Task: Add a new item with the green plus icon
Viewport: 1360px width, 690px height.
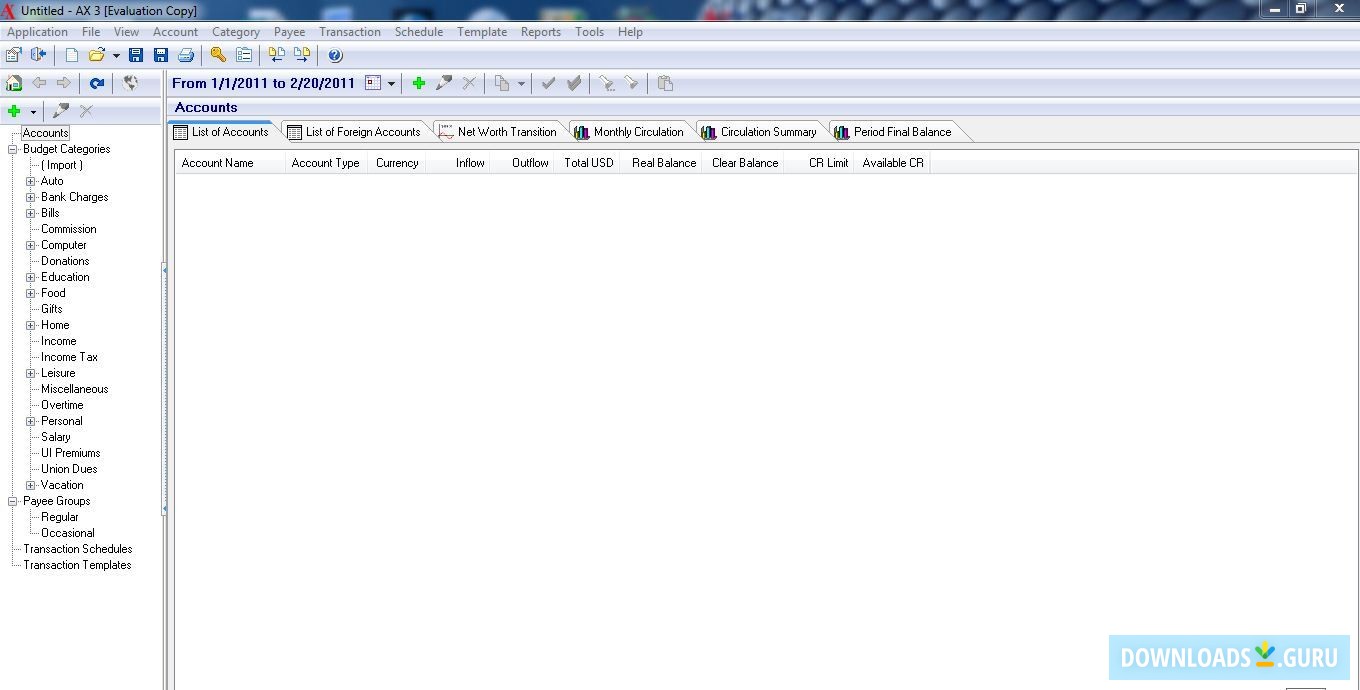Action: point(419,83)
